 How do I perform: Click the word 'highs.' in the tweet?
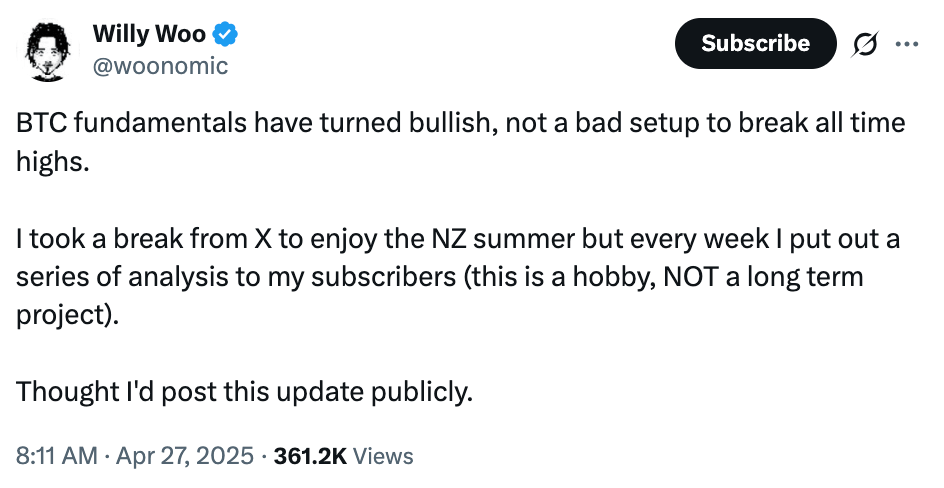[52, 162]
